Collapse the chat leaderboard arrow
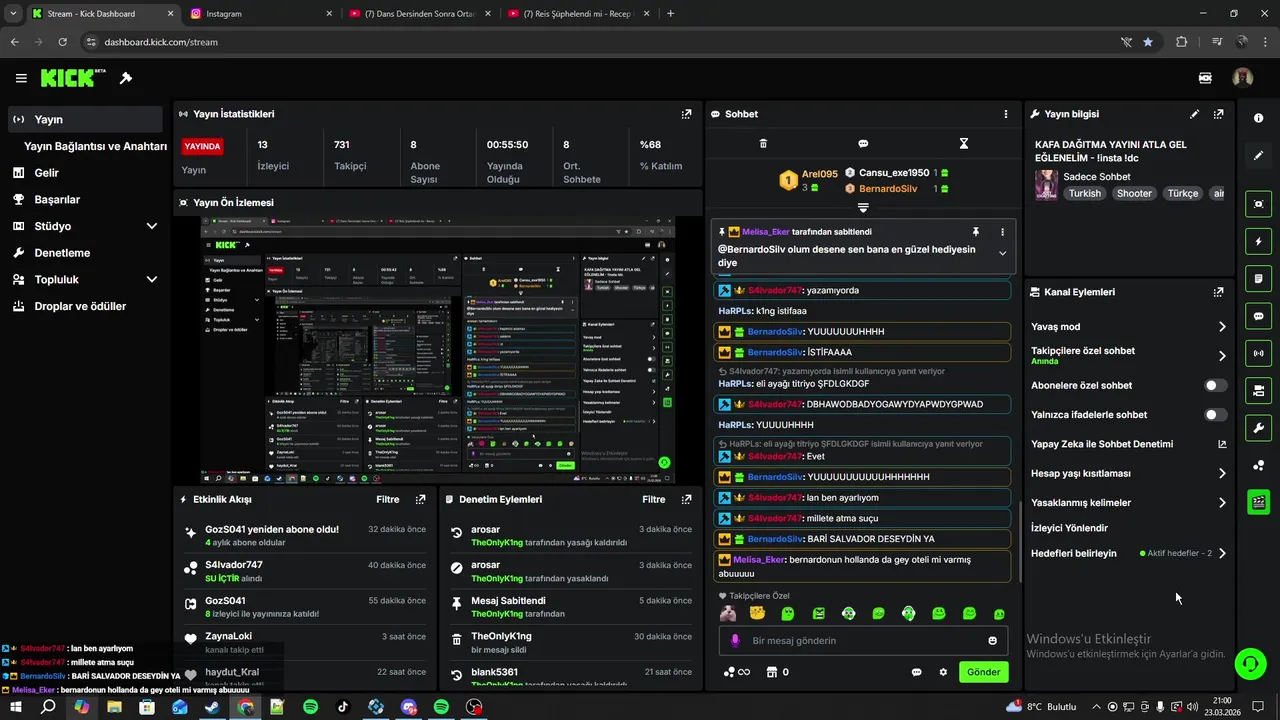This screenshot has height=720, width=1280. (863, 208)
